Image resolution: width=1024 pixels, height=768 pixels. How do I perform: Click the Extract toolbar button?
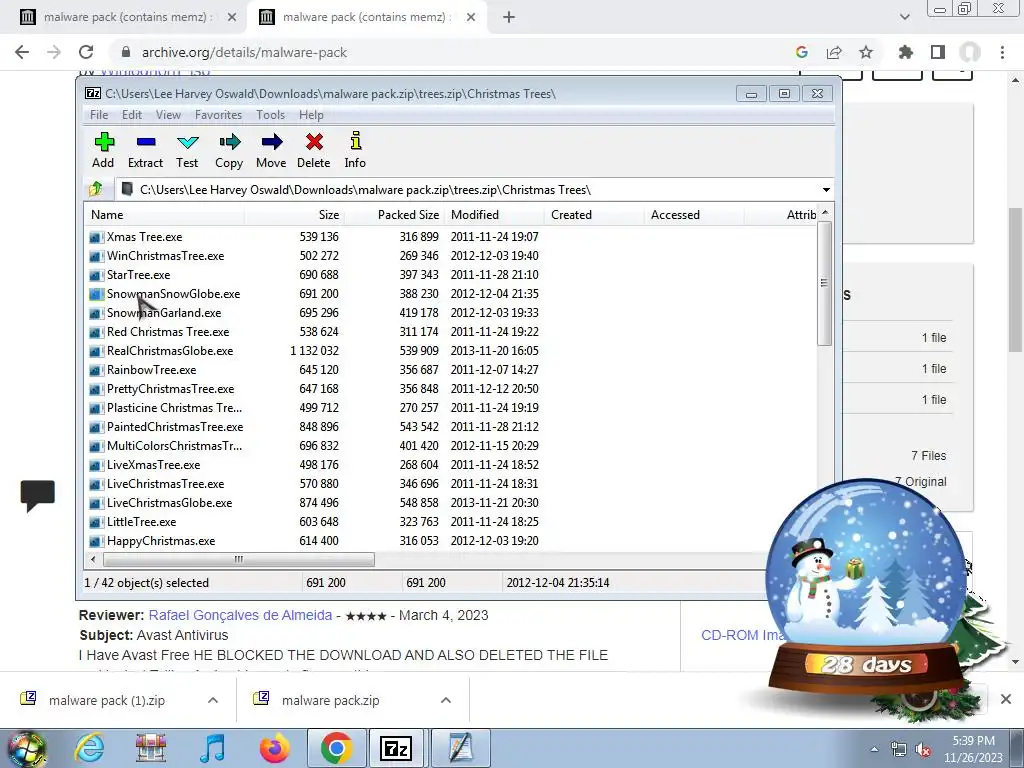(x=145, y=151)
